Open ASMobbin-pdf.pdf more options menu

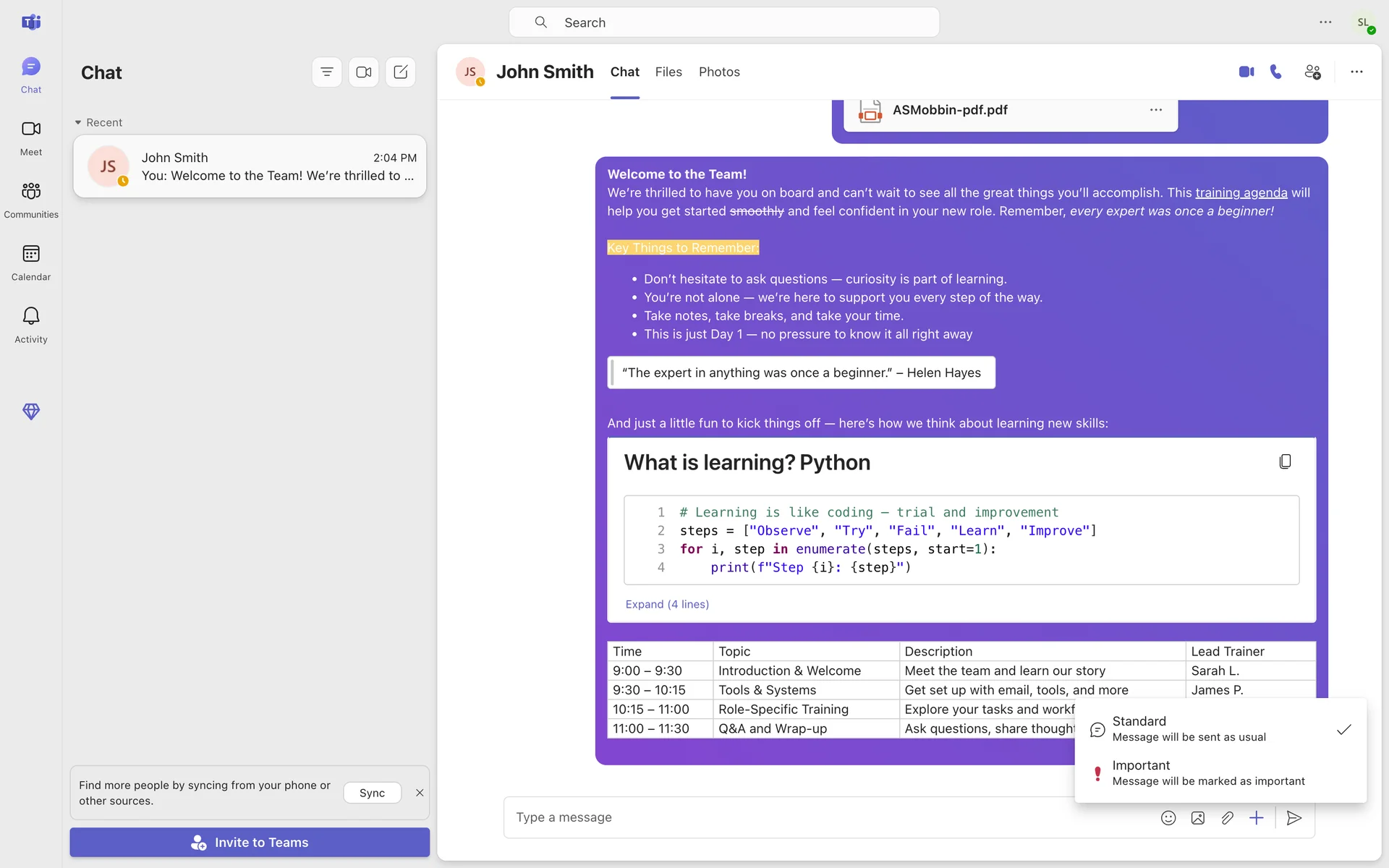1155,110
